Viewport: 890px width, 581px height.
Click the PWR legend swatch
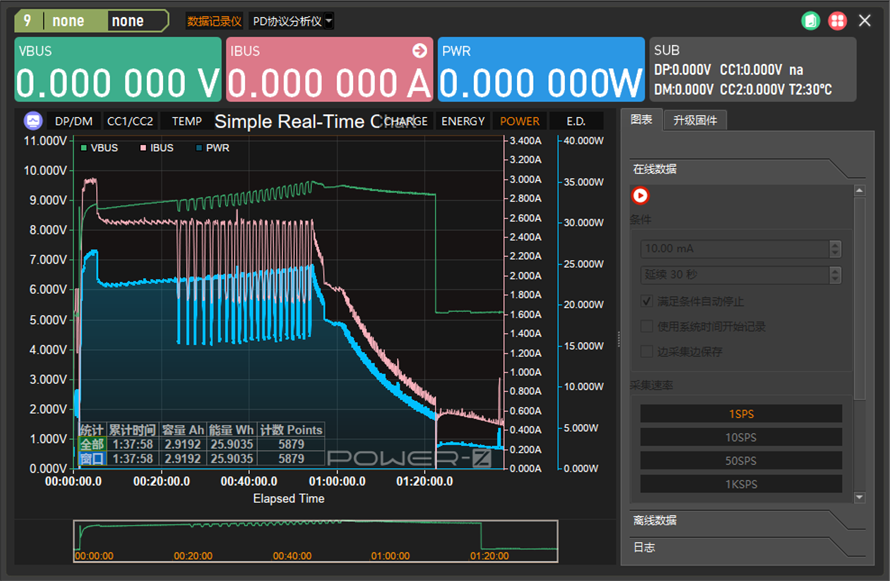tap(199, 148)
